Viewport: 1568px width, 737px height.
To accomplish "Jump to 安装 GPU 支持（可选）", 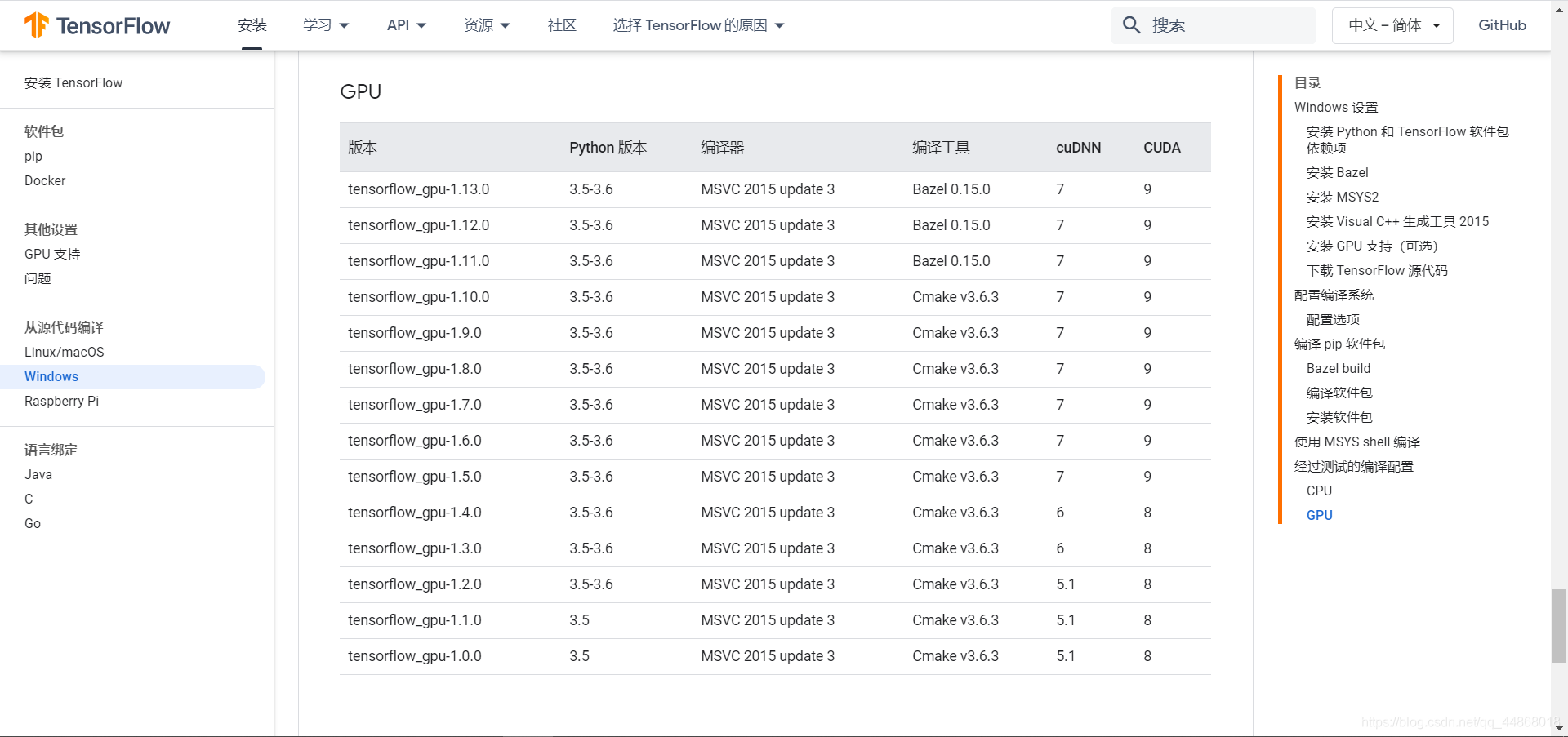I will point(1372,246).
